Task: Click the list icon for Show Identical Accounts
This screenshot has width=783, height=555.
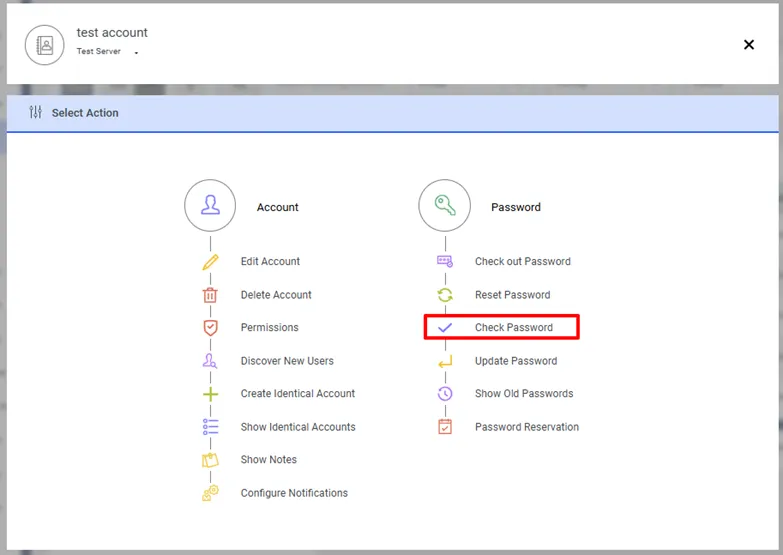Action: (210, 427)
